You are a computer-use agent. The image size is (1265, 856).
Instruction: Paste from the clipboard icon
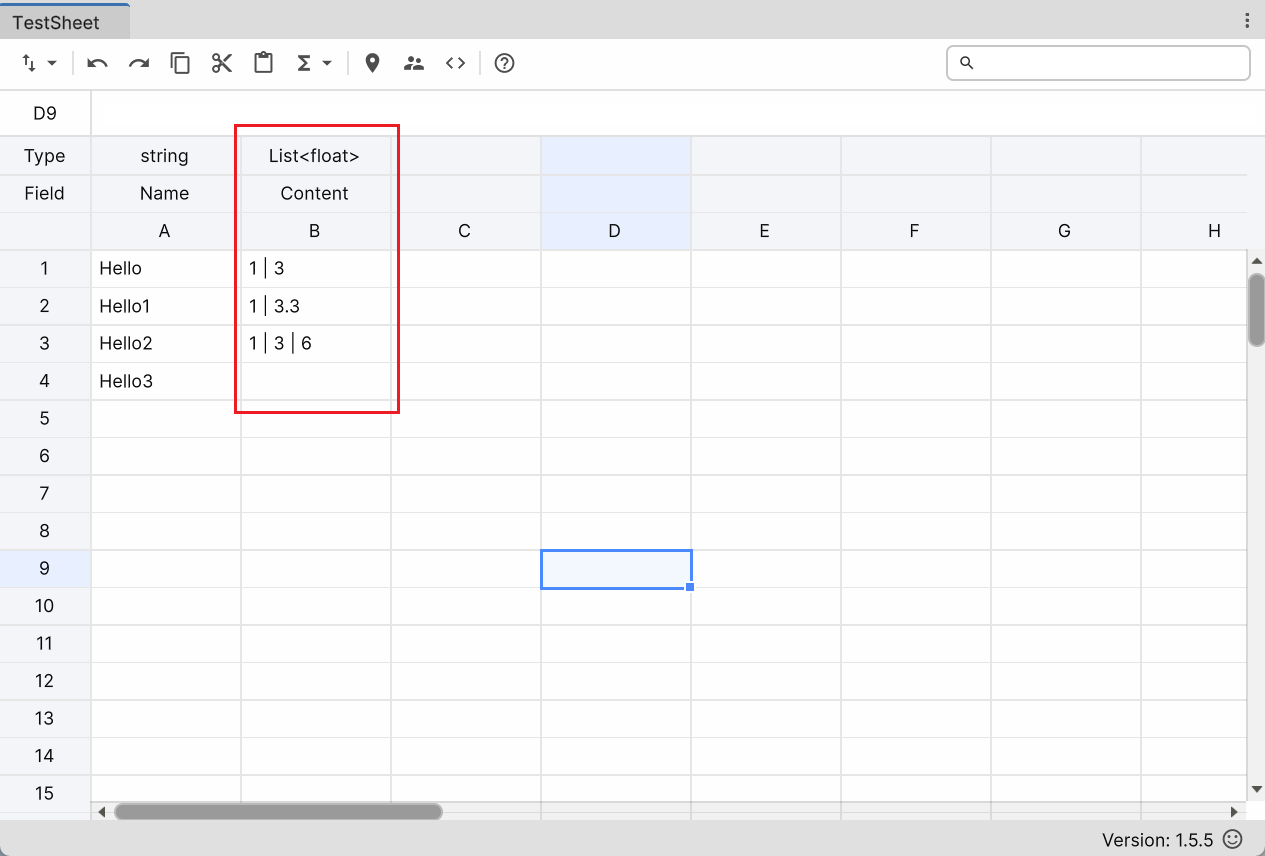click(x=264, y=63)
